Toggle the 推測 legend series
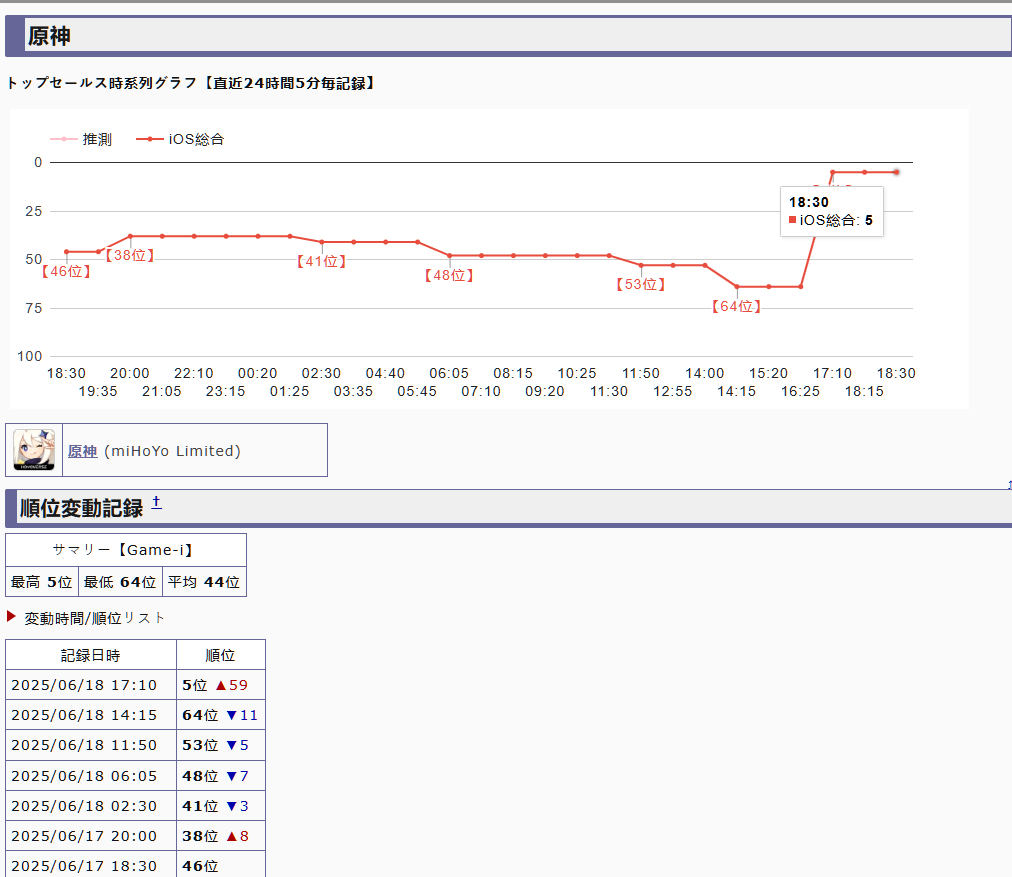 coord(81,139)
